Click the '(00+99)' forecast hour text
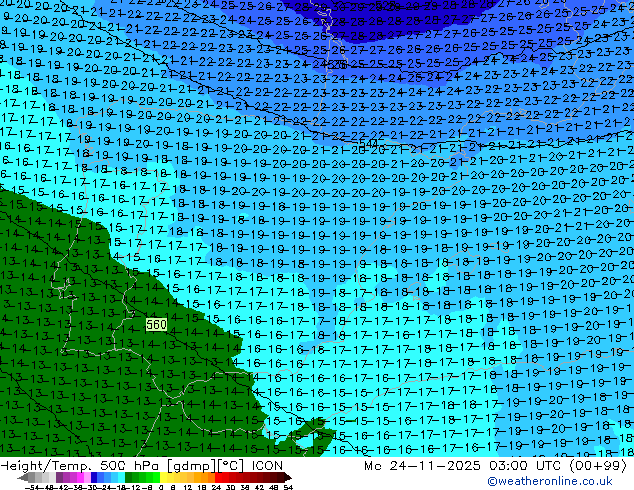This screenshot has height=490, width=634. coord(598,466)
